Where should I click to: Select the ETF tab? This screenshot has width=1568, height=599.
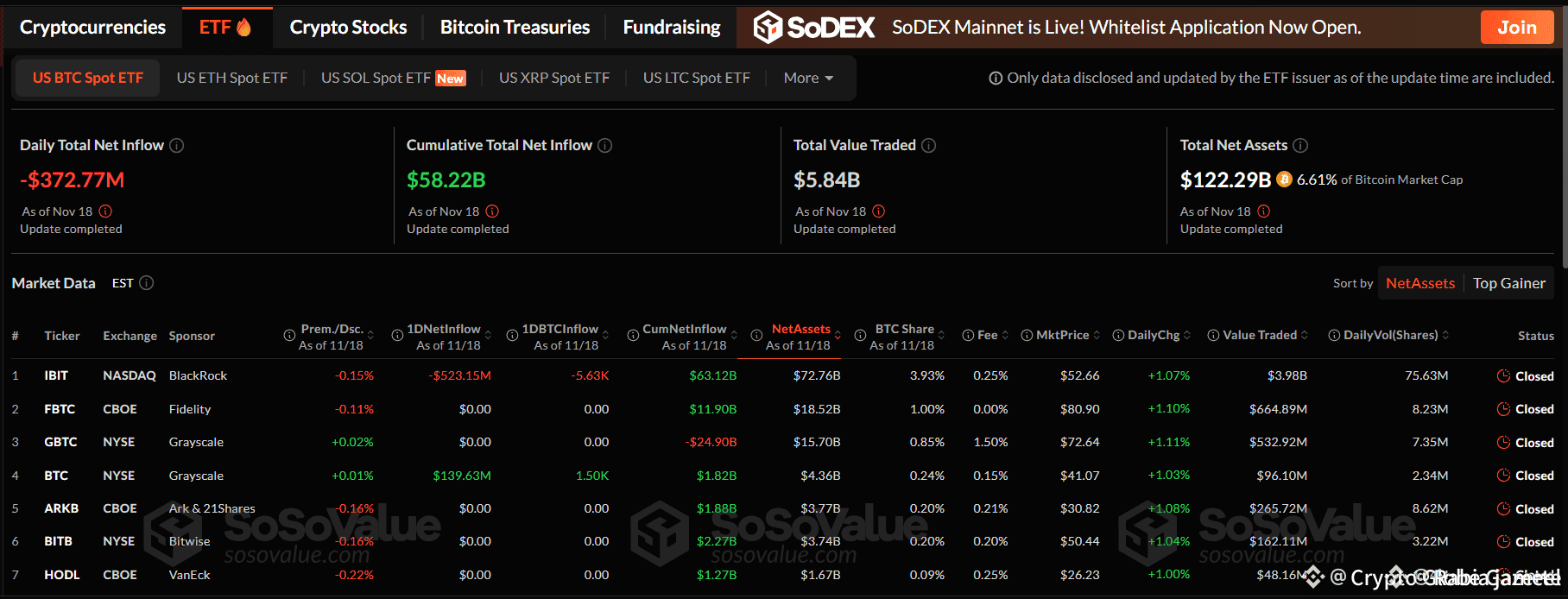(x=226, y=28)
